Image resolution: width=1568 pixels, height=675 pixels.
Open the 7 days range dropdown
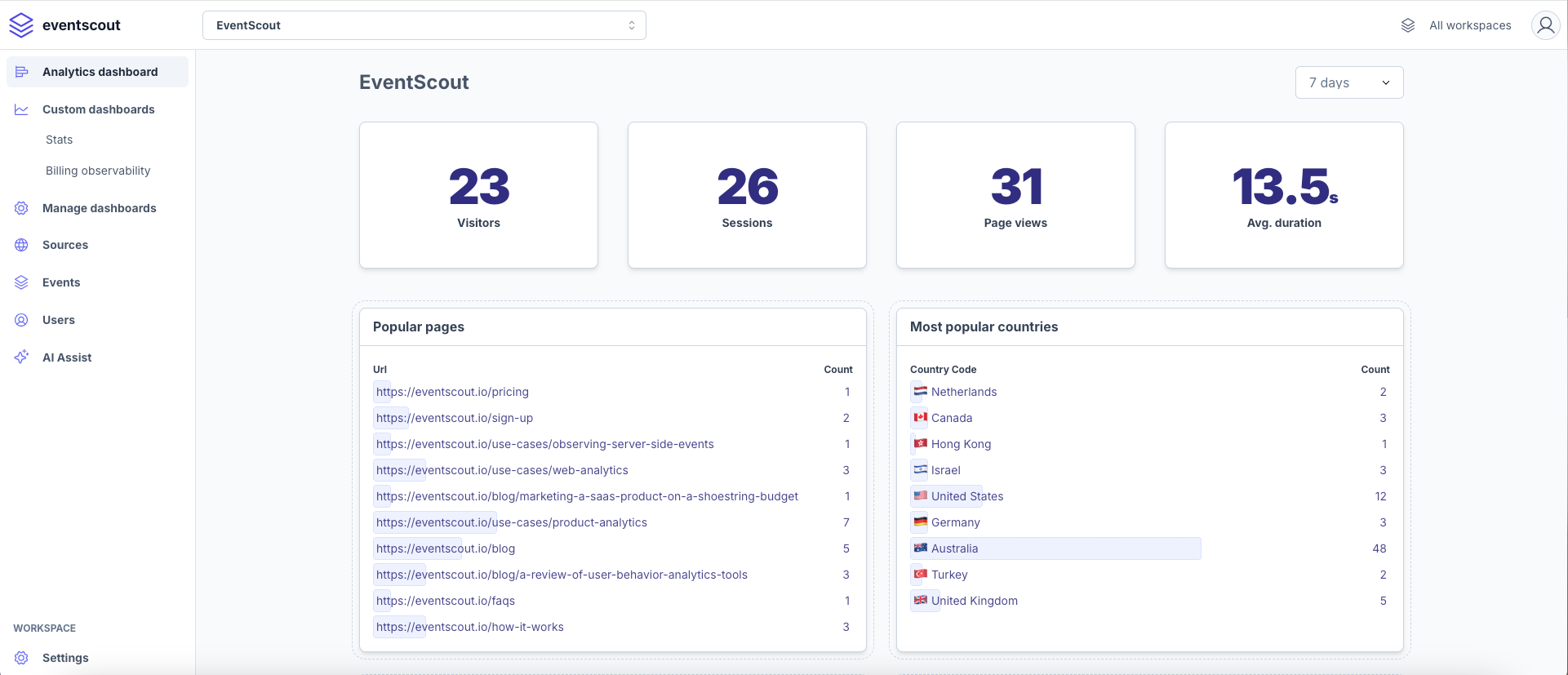pyautogui.click(x=1349, y=82)
